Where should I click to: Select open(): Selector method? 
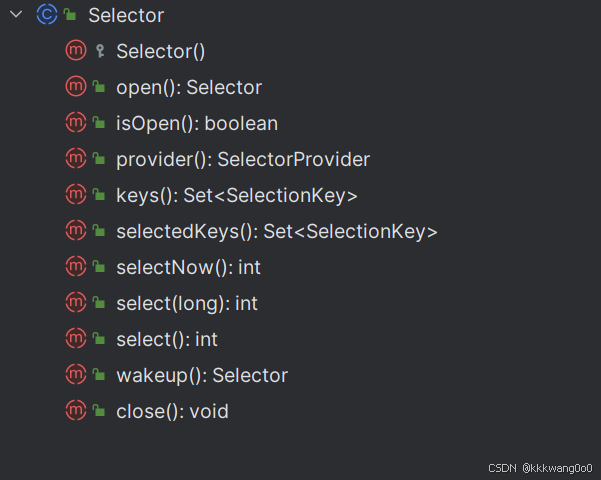(x=189, y=87)
